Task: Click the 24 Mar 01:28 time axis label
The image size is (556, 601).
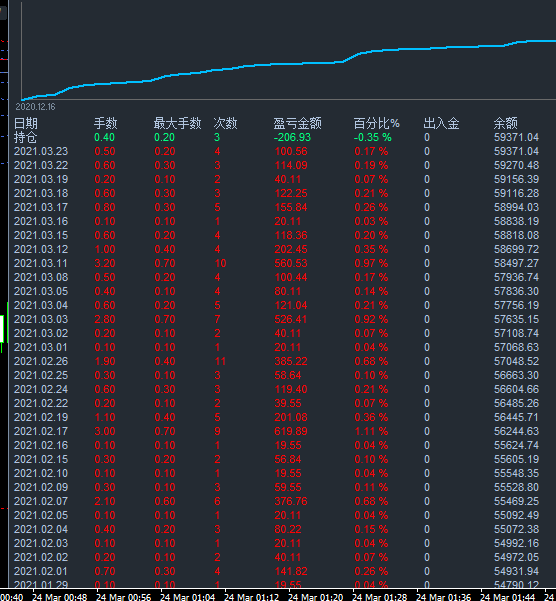Action: pos(379,597)
